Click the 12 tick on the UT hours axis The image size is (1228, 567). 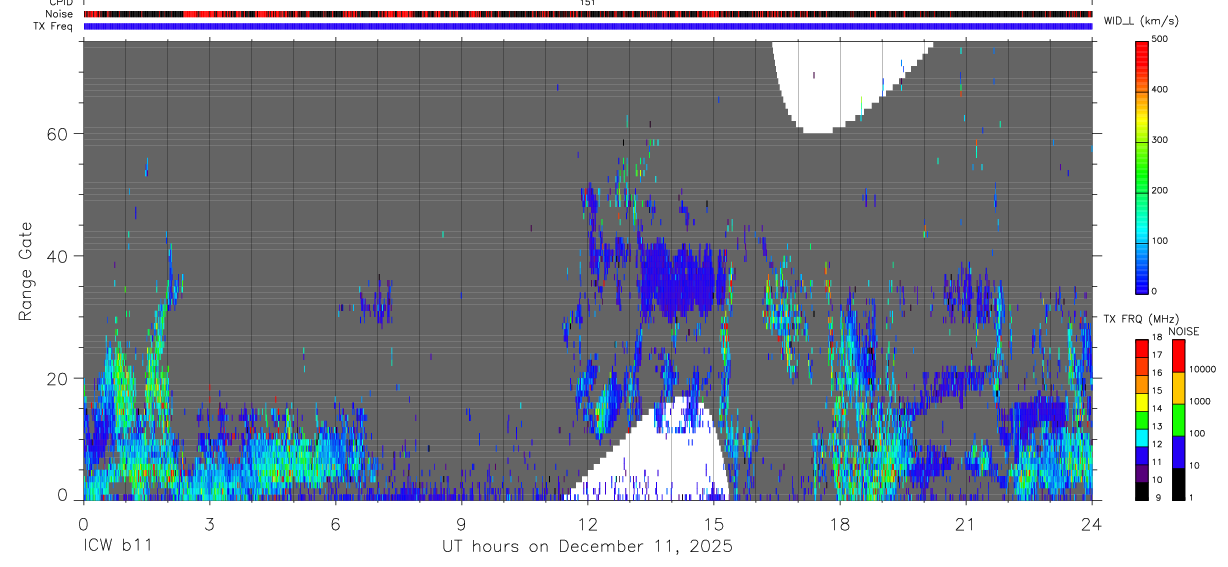click(x=587, y=523)
